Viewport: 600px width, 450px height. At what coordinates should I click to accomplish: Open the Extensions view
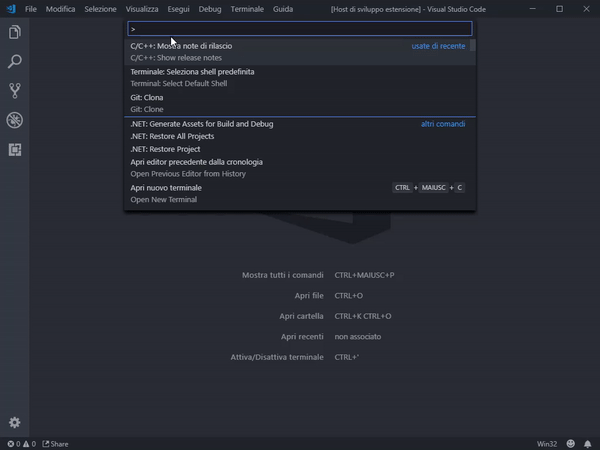point(15,150)
